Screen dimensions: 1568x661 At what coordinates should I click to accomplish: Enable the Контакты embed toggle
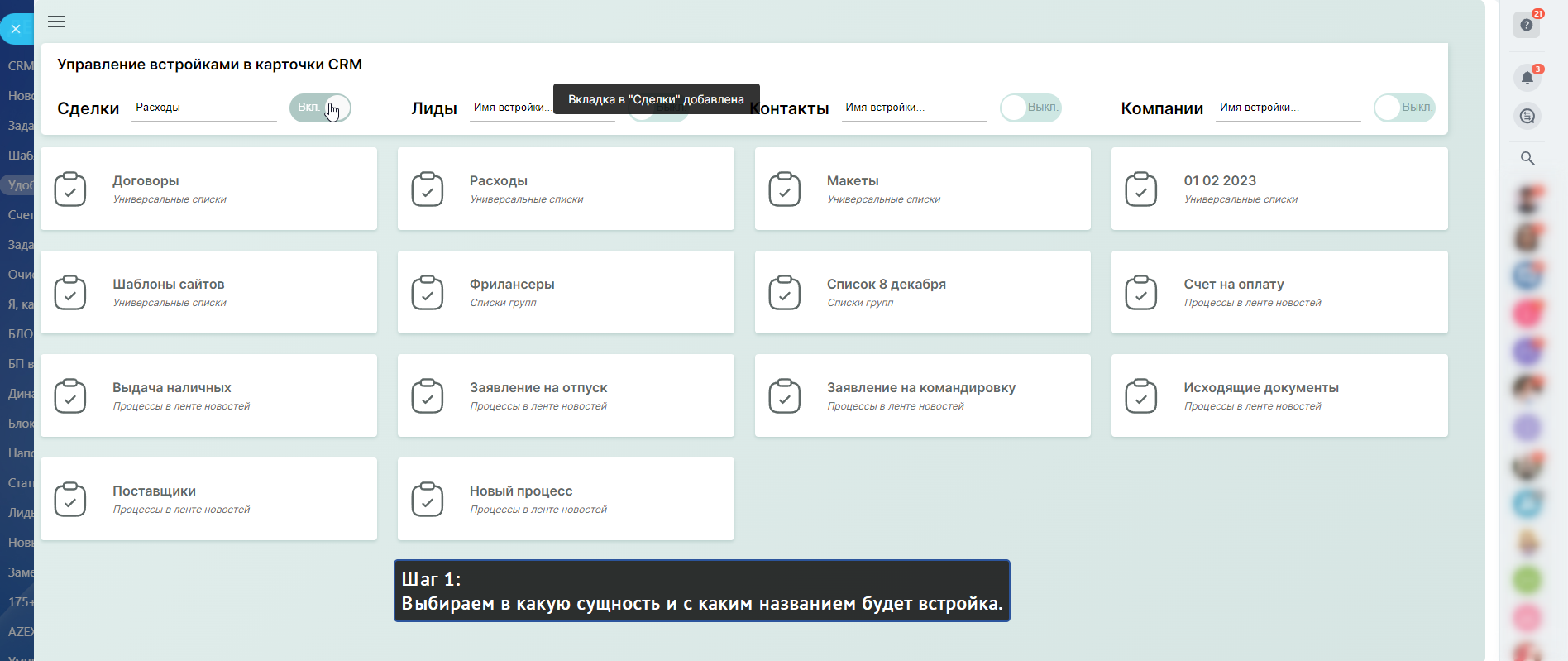click(x=1030, y=108)
